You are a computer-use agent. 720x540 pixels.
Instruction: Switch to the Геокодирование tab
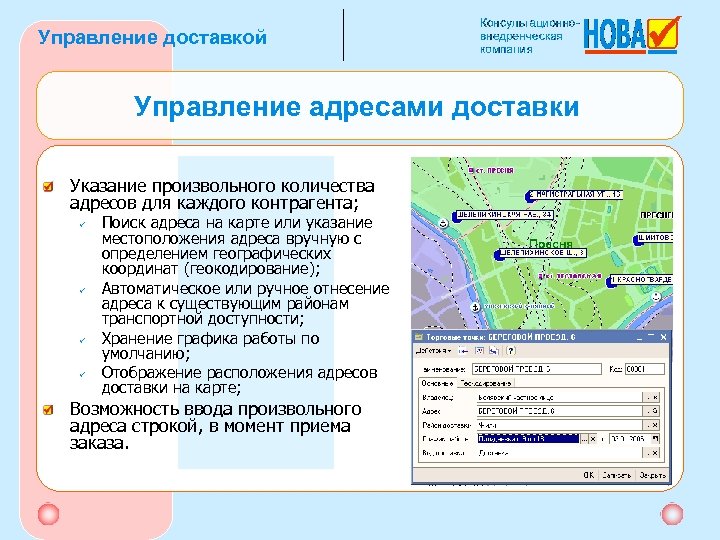click(x=486, y=383)
